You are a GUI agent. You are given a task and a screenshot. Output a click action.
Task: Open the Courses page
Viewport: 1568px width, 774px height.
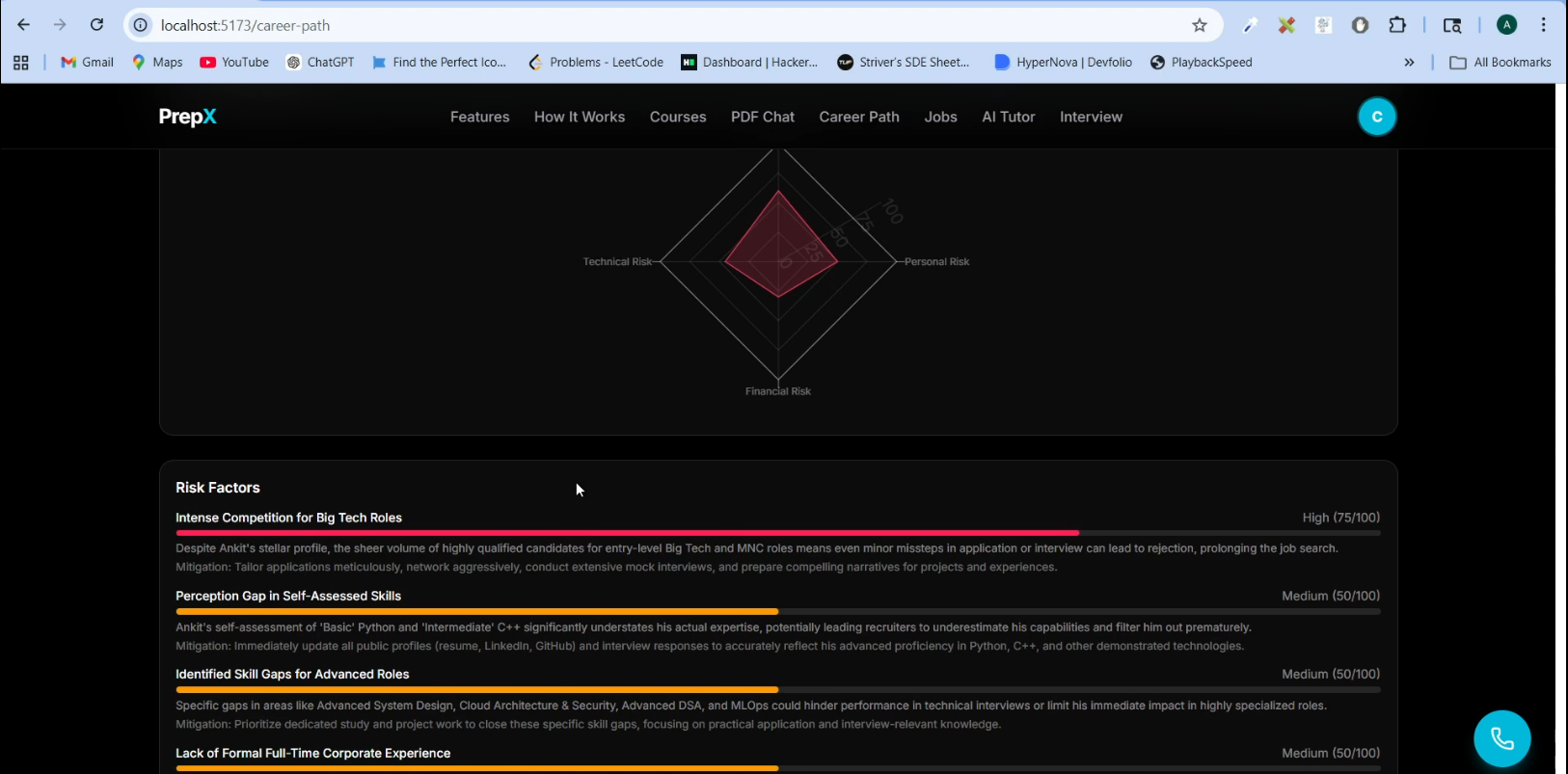click(x=678, y=117)
